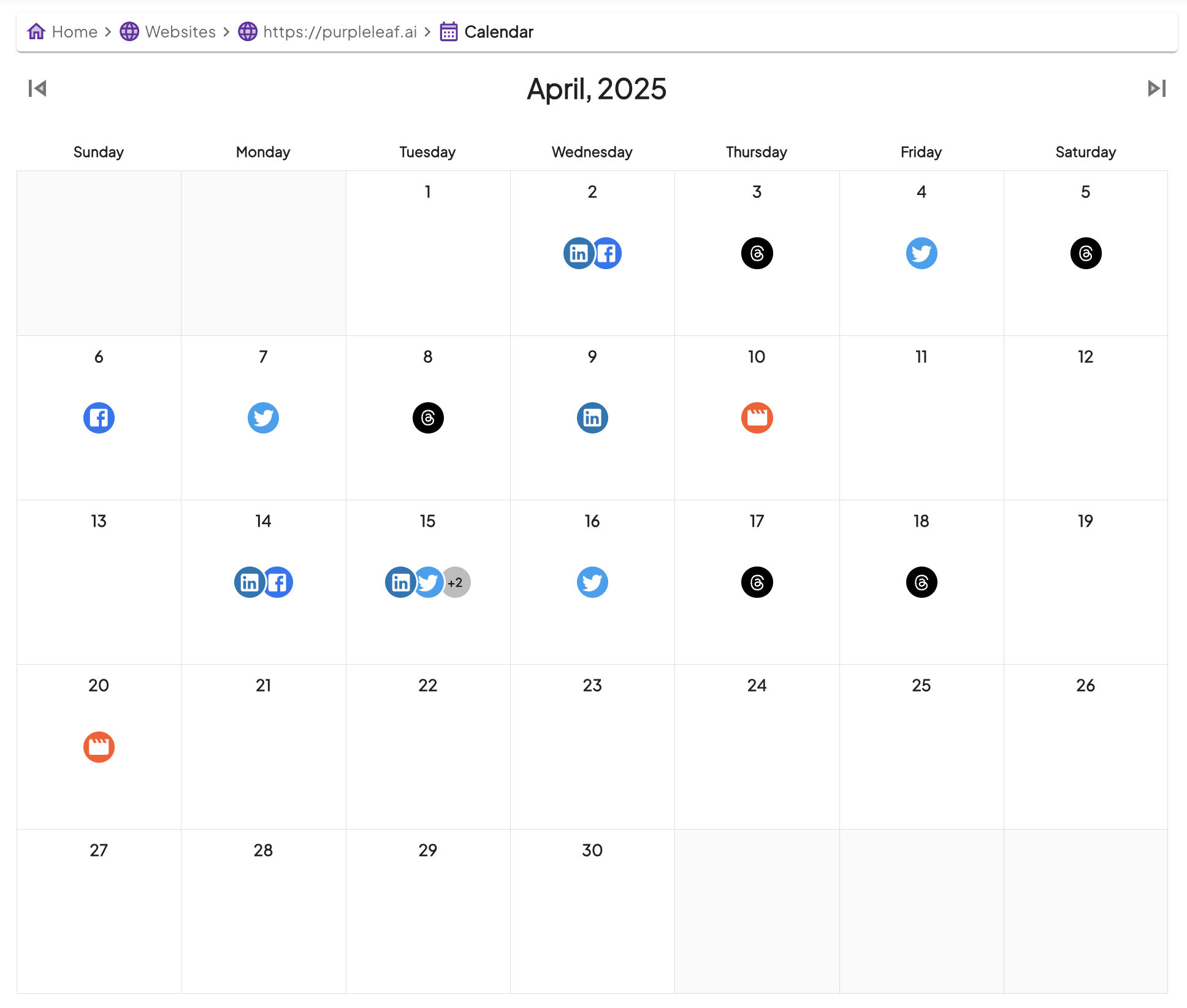Go to the previous month arrow
This screenshot has width=1187, height=1008.
tap(37, 88)
